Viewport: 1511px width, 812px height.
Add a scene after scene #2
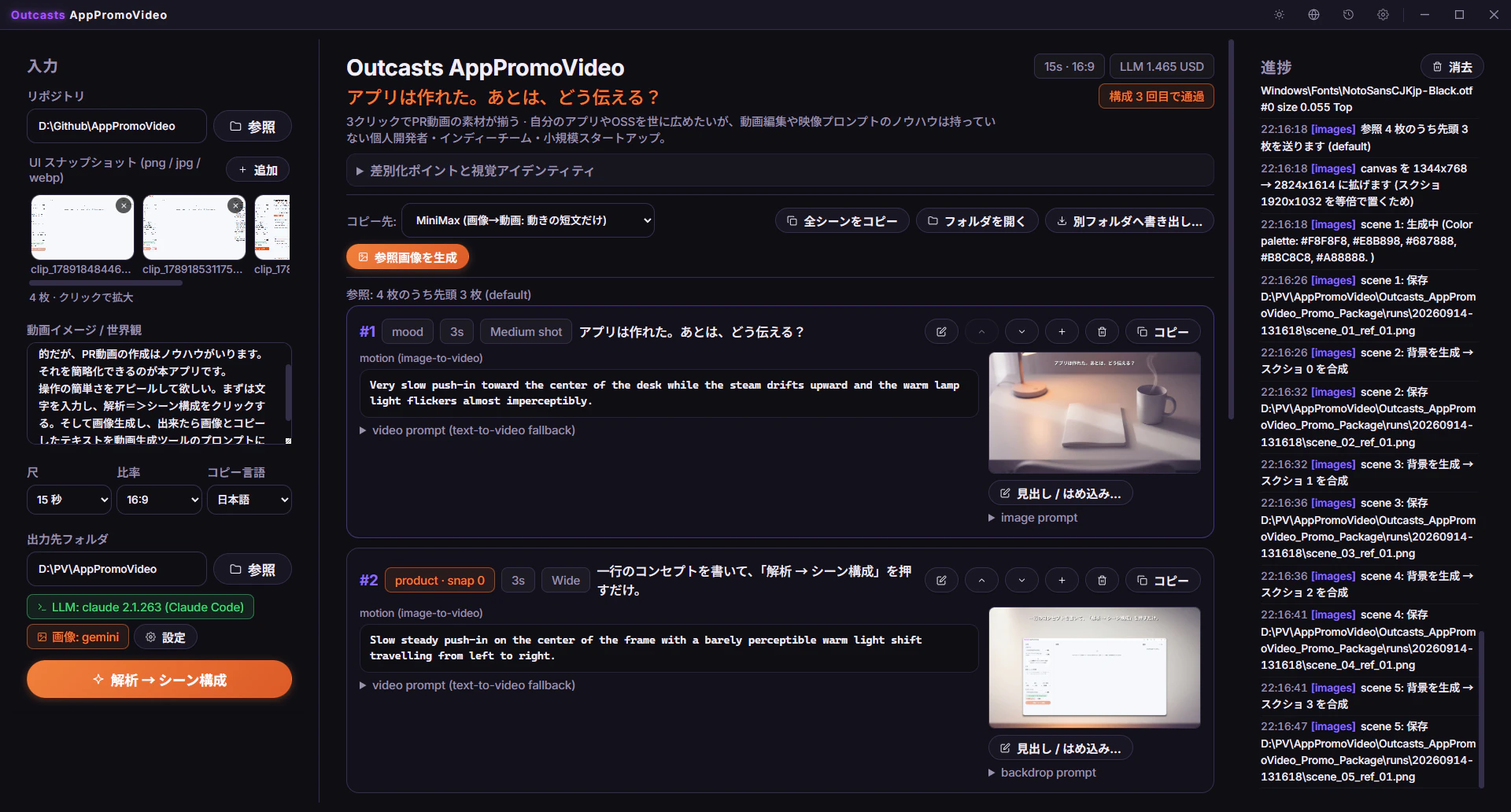[x=1062, y=581]
